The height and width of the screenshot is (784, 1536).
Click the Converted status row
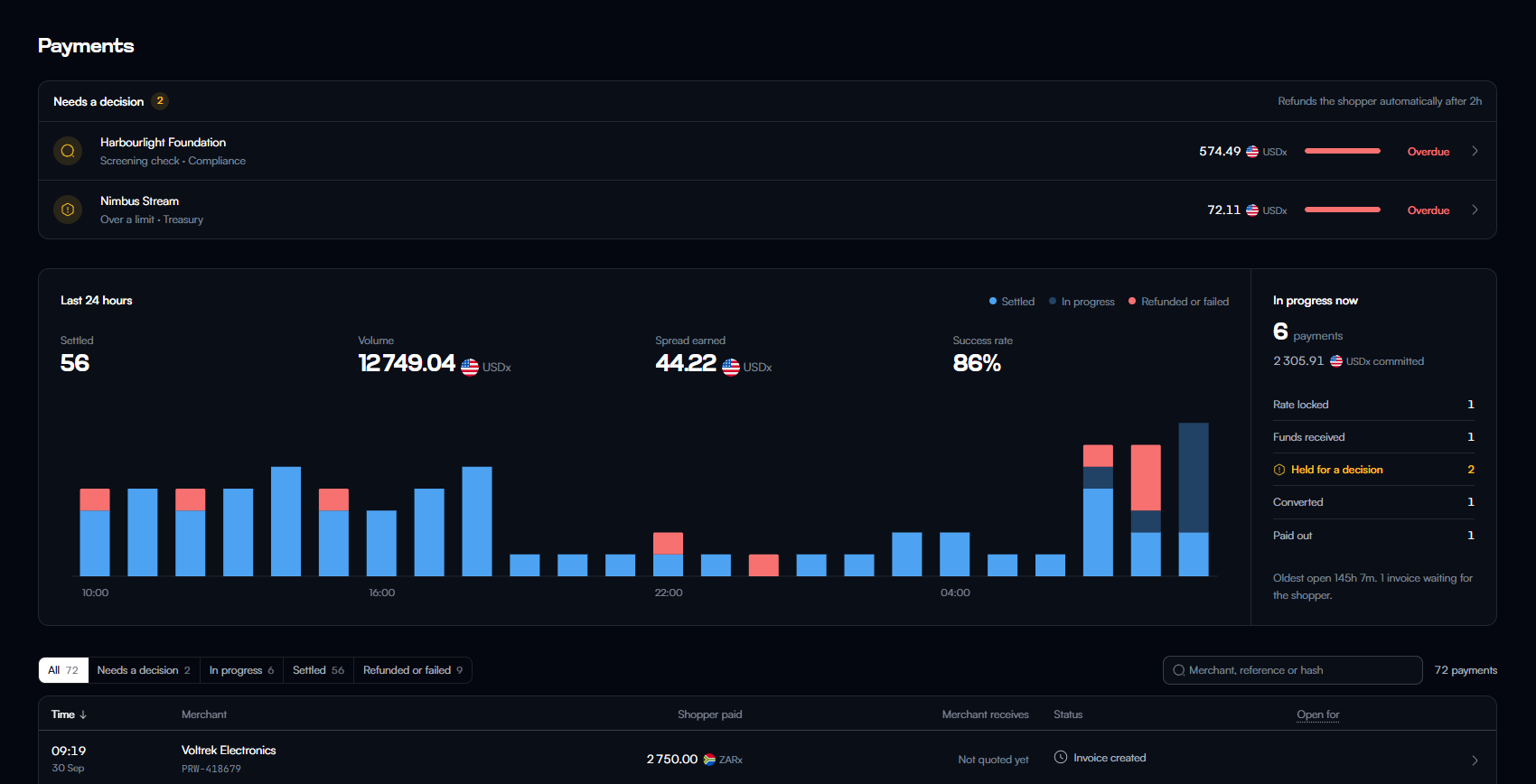pos(1373,502)
